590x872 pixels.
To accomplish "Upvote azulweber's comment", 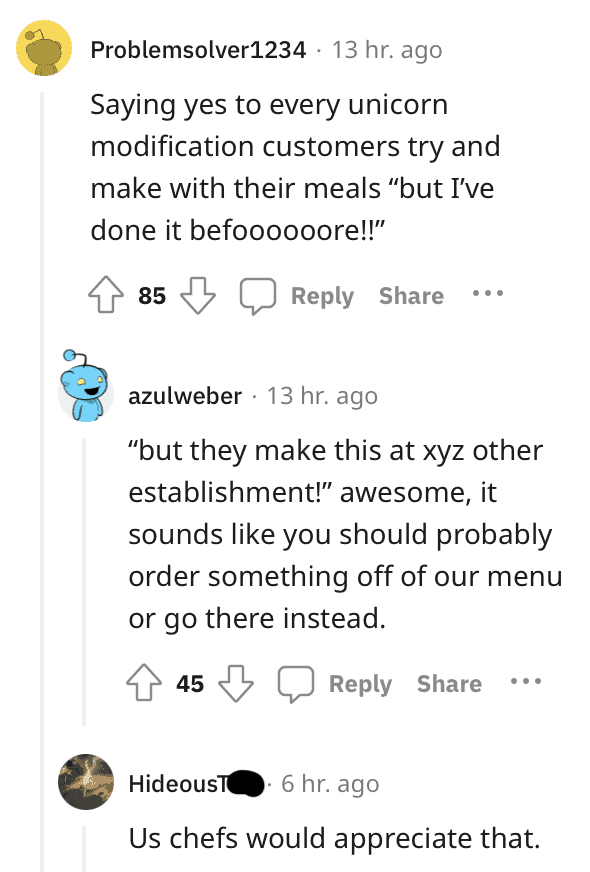I will [144, 684].
